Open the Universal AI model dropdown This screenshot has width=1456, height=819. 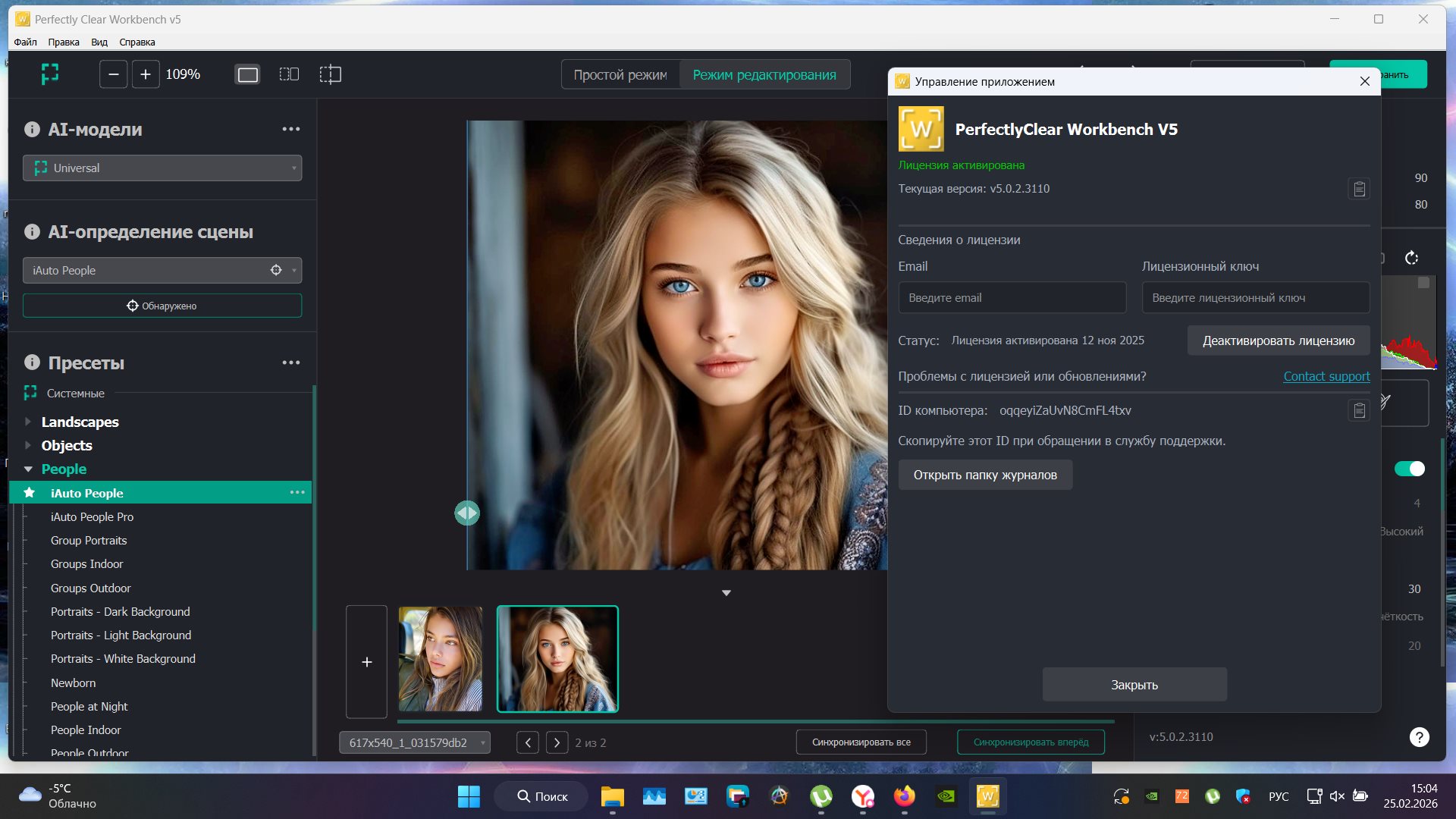pos(162,168)
